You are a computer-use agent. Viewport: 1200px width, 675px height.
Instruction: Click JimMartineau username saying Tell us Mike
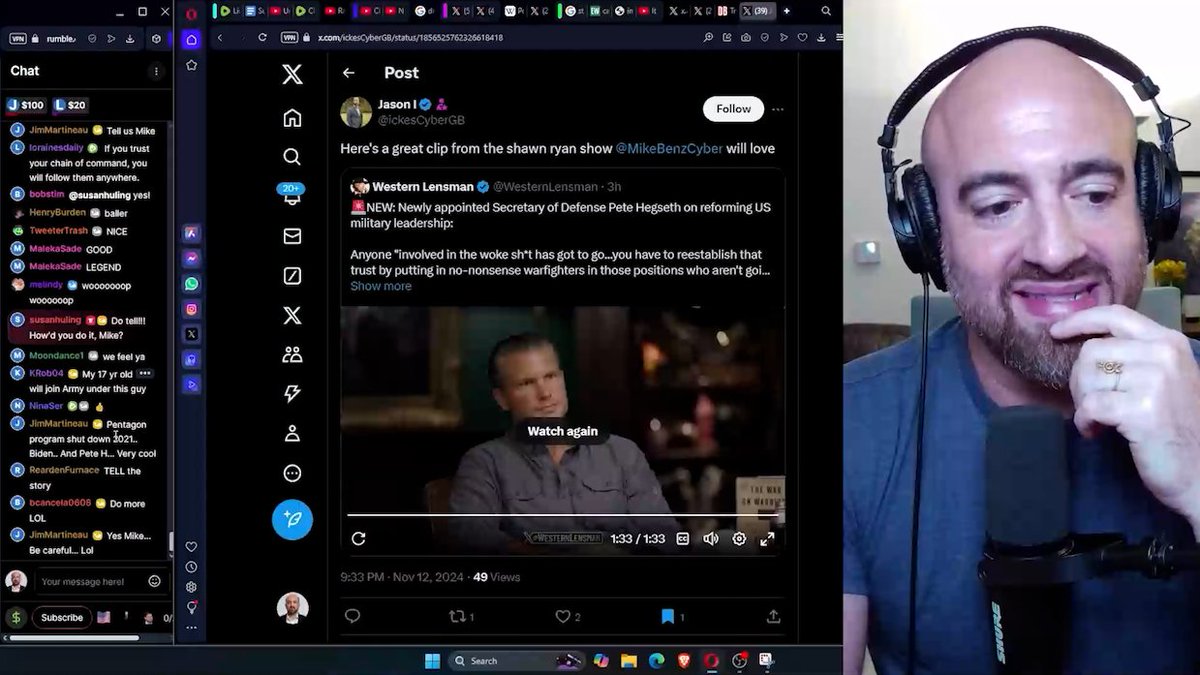point(59,131)
